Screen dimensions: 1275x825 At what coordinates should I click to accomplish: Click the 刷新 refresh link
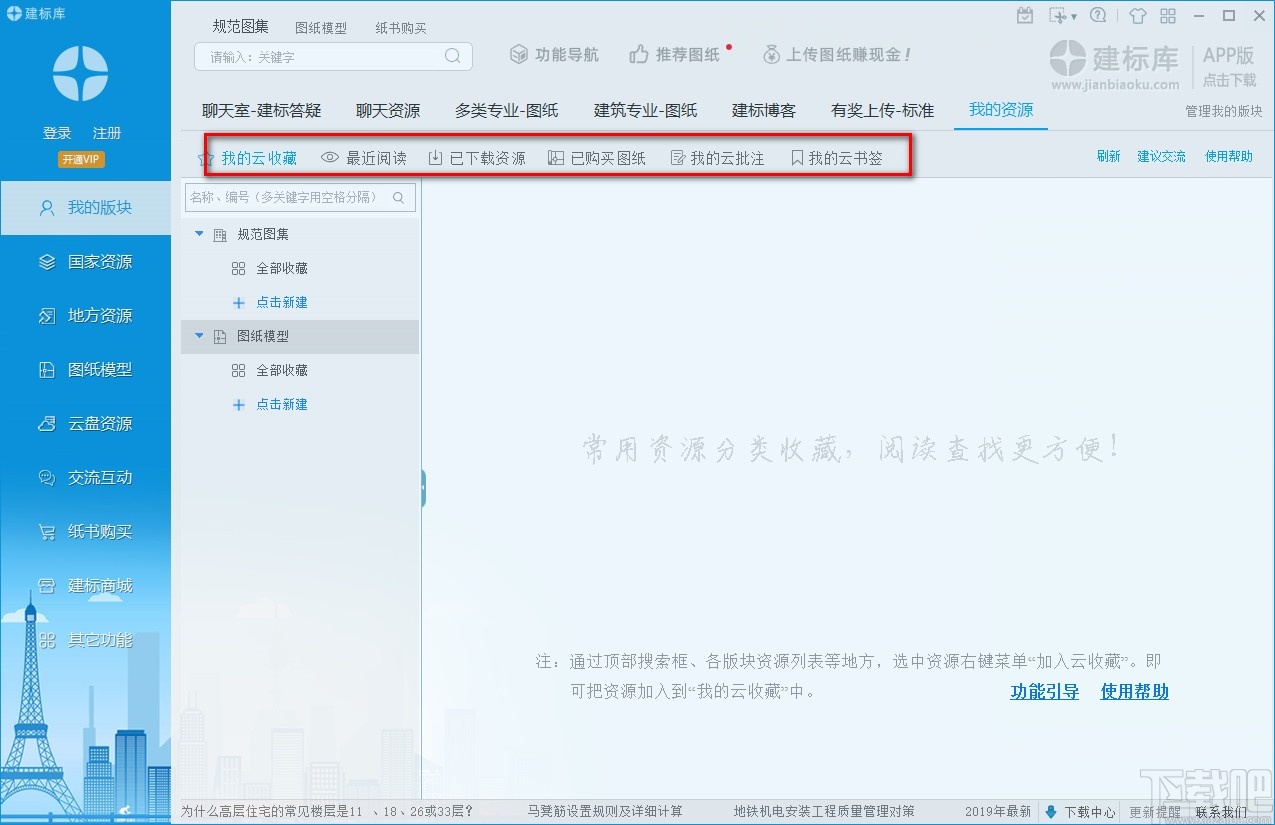[x=1108, y=157]
